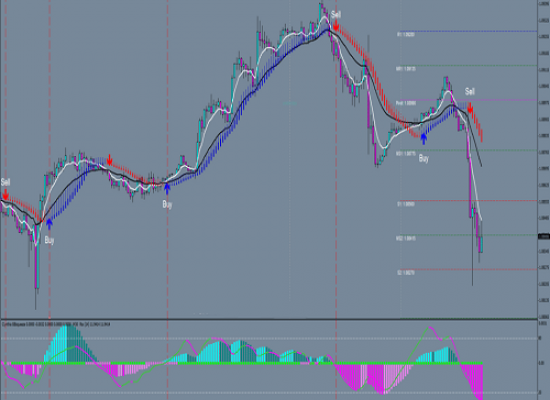The width and height of the screenshot is (550, 400).
Task: Click the black current price tag on price axis
Action: [544, 237]
